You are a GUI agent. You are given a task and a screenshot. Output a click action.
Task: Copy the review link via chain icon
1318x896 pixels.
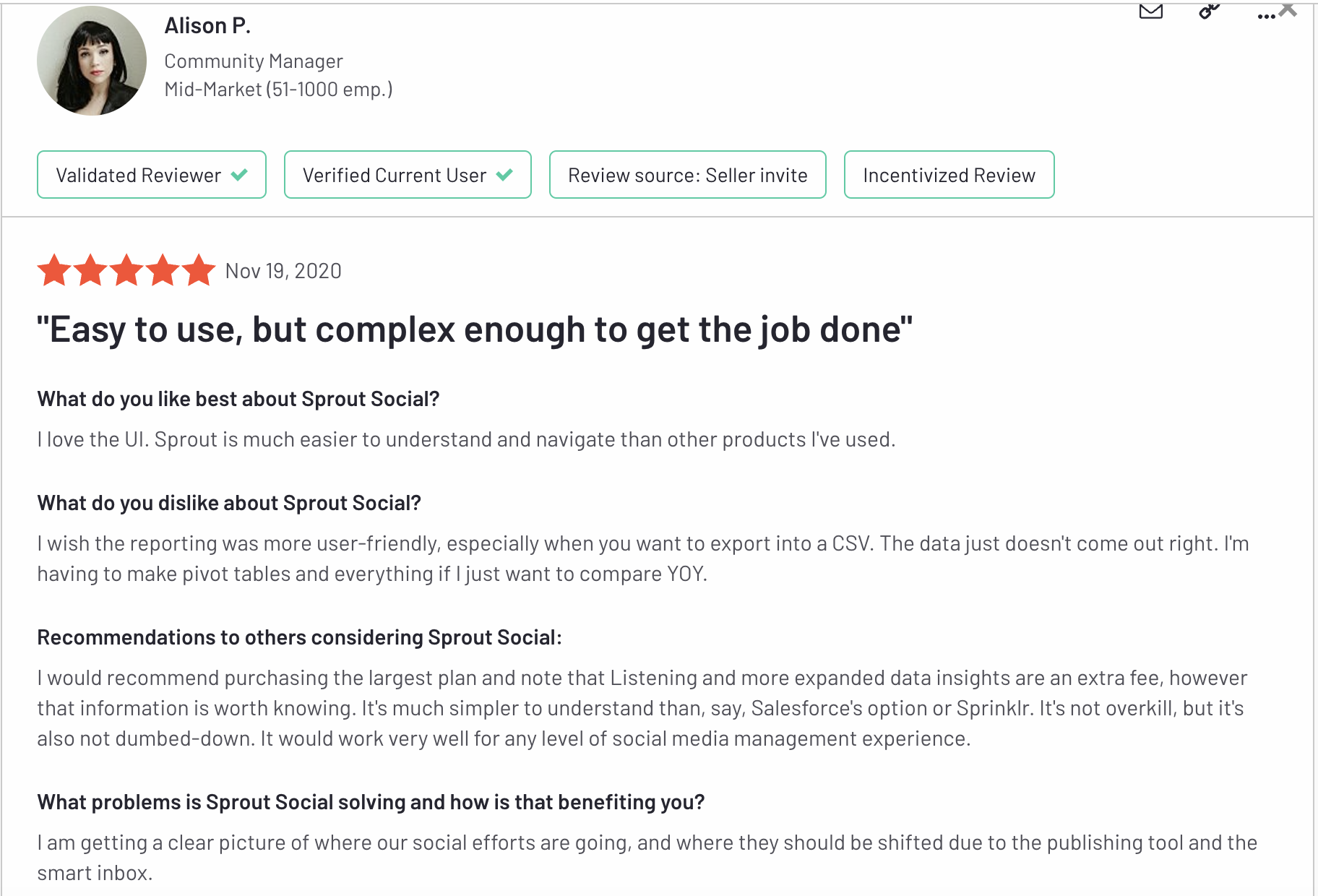1209,11
